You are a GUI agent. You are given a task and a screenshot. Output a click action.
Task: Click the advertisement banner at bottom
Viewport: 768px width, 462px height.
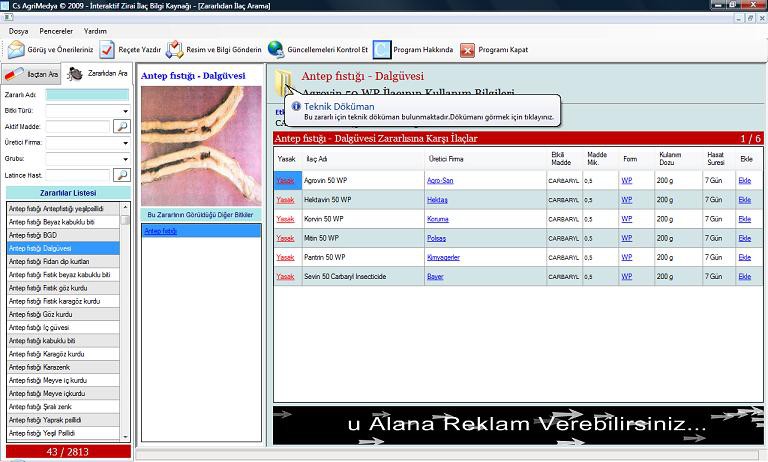click(x=518, y=425)
